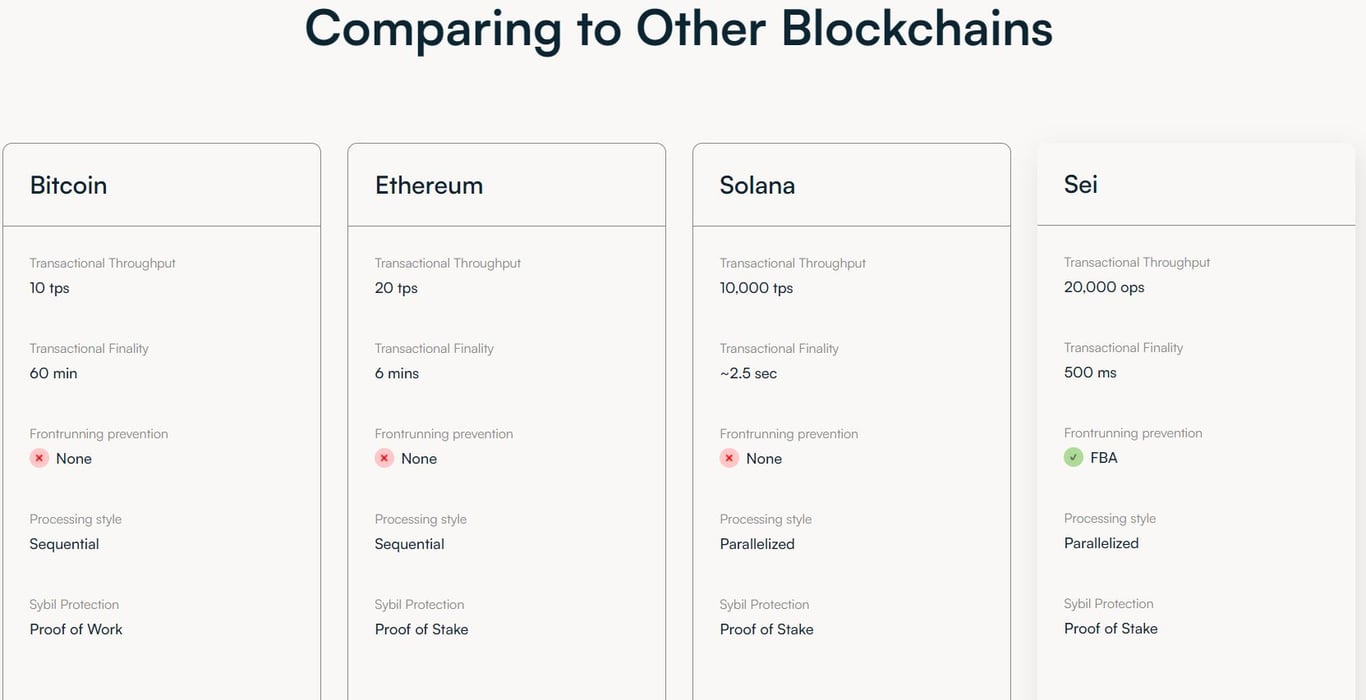This screenshot has width=1366, height=700.
Task: Click the red X icon under Solana
Action: tap(729, 458)
